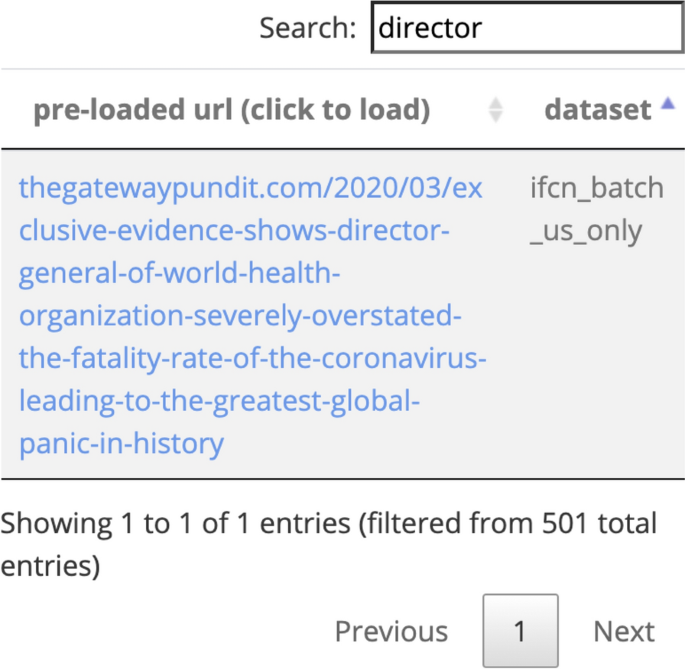This screenshot has height=669, width=685.
Task: Click the "organization-severely-overstated-" link line
Action: pos(241,316)
